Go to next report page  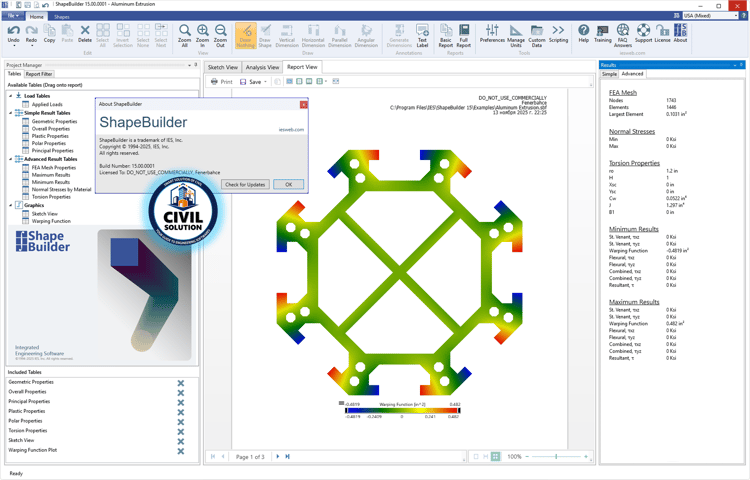coord(277,457)
